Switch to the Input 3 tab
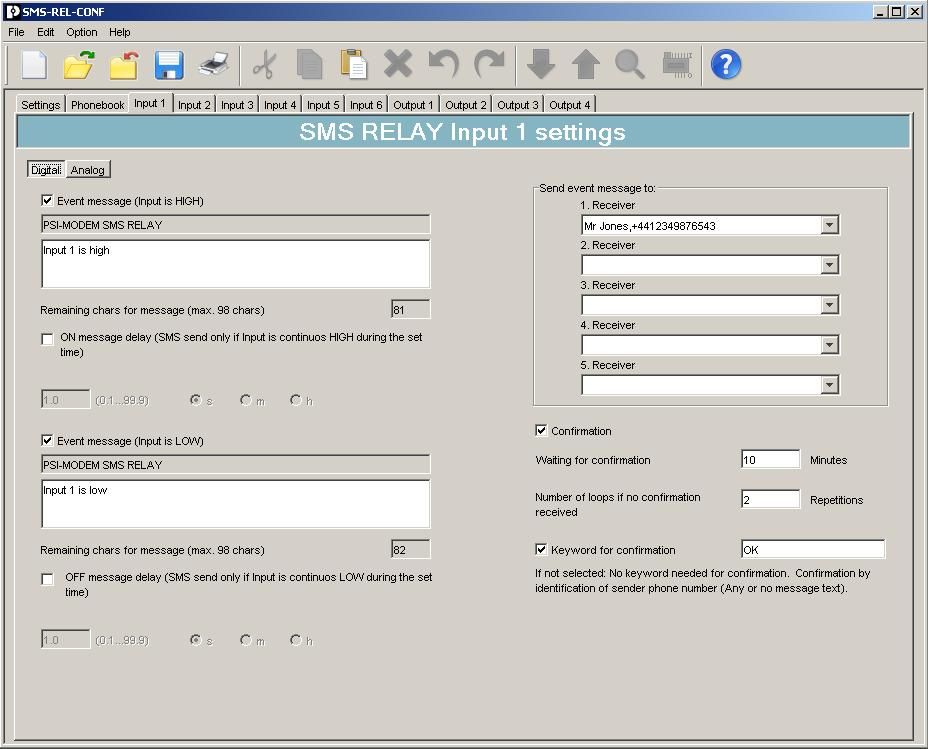928x749 pixels. [237, 105]
